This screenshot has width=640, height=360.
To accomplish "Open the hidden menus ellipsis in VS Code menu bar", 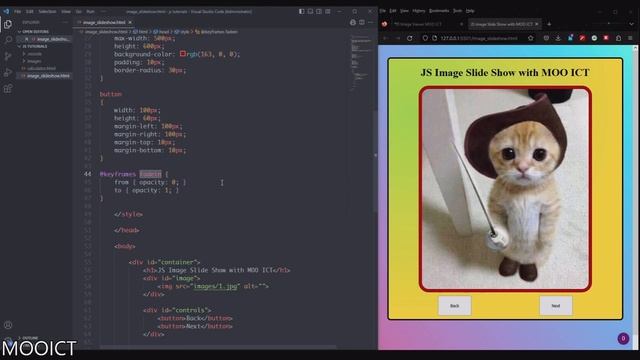I will pos(103,11).
